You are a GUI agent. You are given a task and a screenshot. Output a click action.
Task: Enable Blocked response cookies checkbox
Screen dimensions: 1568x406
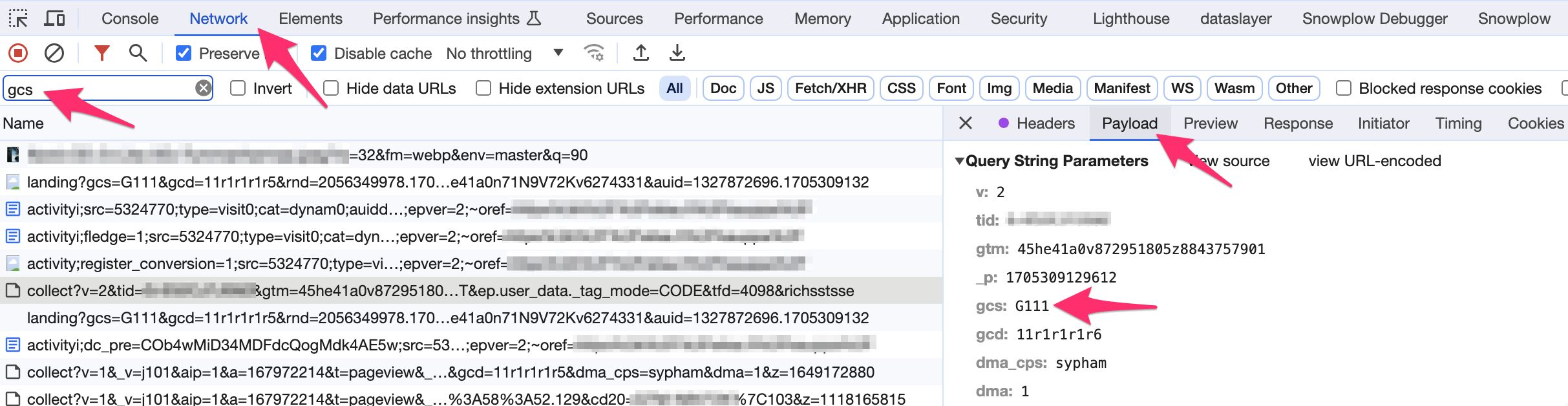pos(1344,88)
